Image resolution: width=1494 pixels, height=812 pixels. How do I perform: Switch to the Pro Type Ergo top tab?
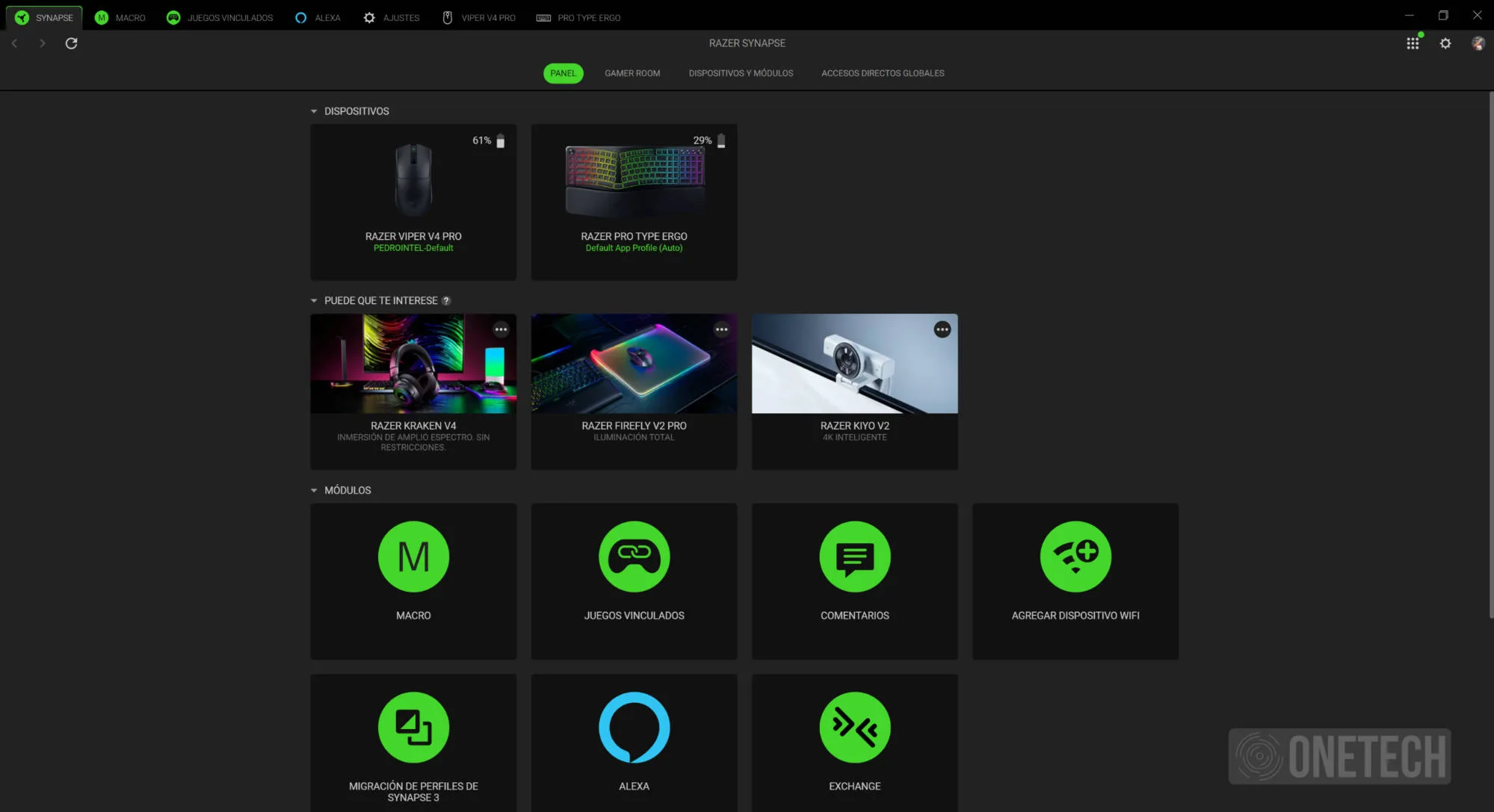578,17
